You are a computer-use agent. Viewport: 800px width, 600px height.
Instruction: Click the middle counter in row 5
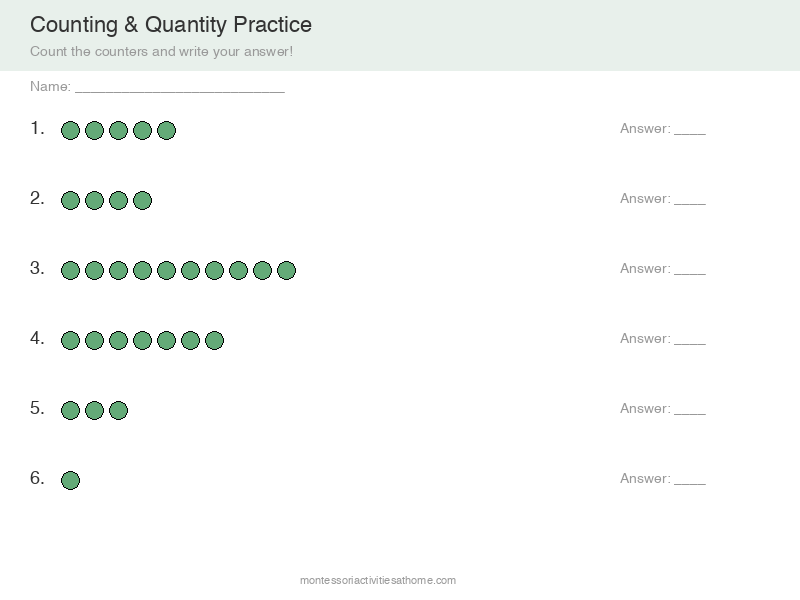[94, 410]
